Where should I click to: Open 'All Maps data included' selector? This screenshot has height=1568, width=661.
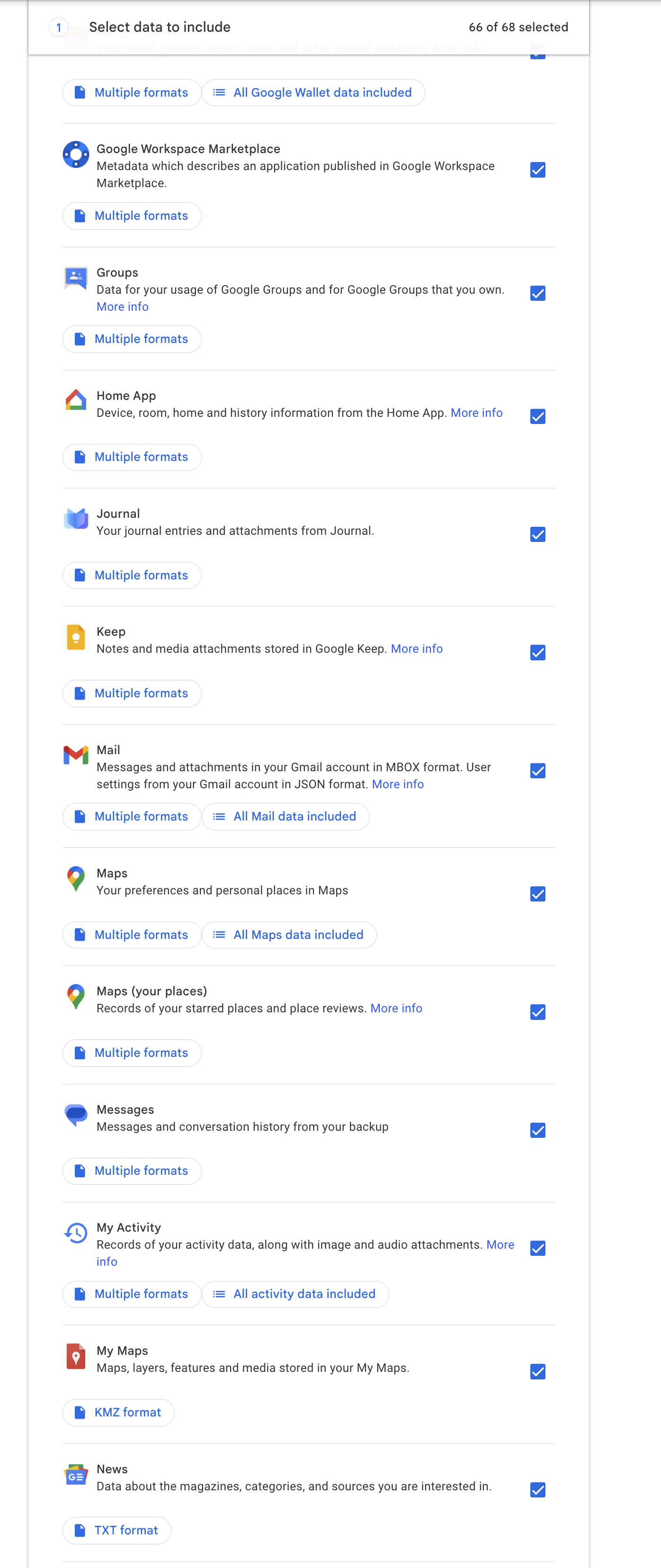289,934
